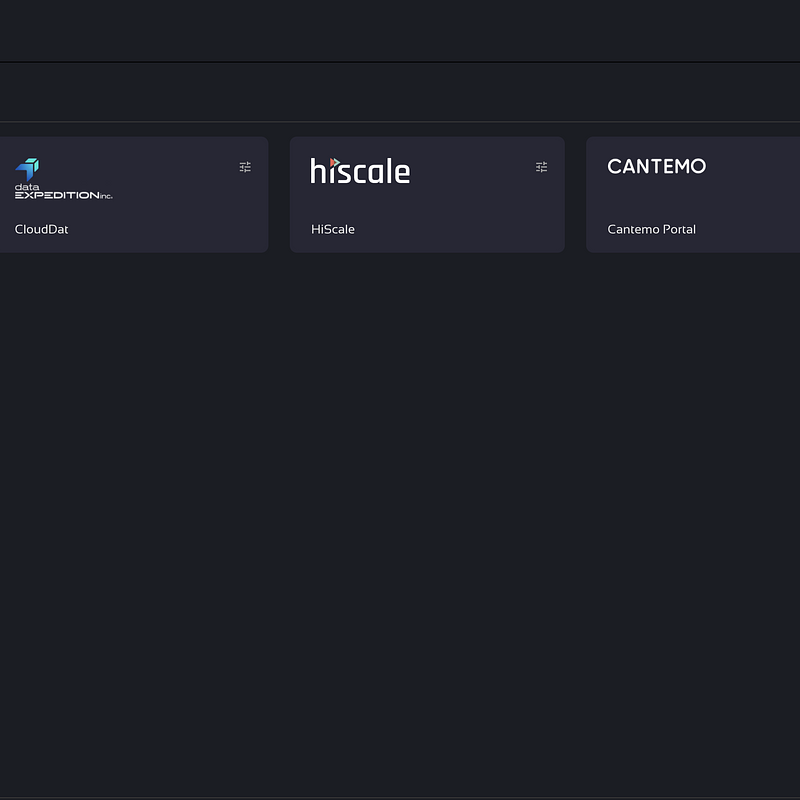Click the CANTEMO logo
Screen dimensions: 800x800
(656, 166)
